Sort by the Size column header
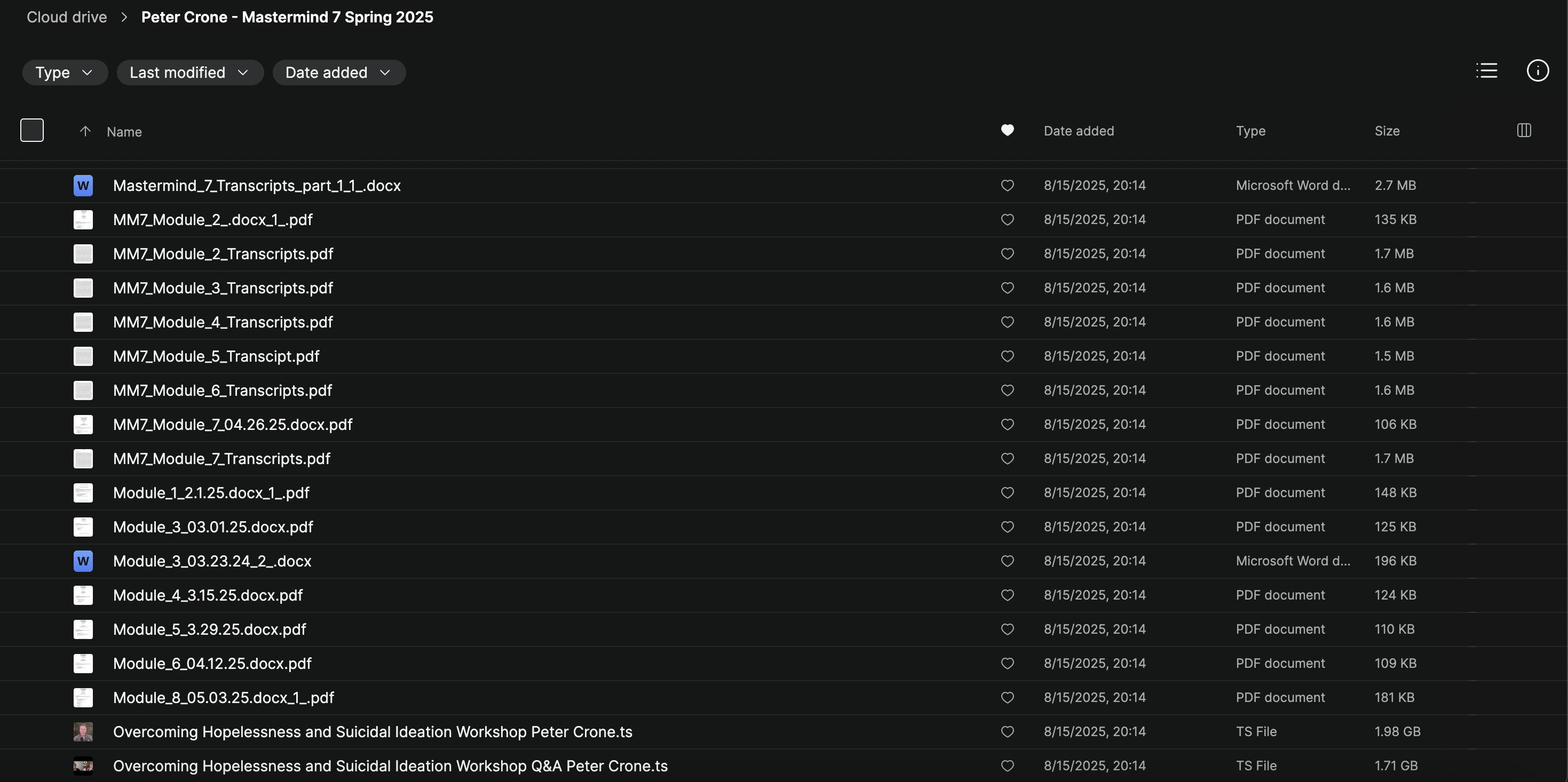Viewport: 1568px width, 782px height. coord(1387,131)
